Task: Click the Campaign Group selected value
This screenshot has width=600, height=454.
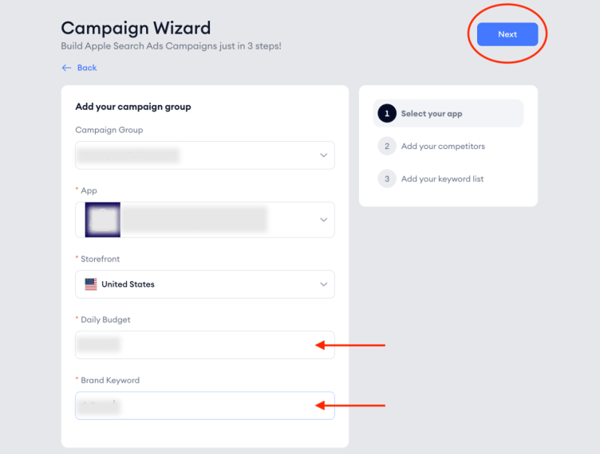Action: tap(129, 155)
